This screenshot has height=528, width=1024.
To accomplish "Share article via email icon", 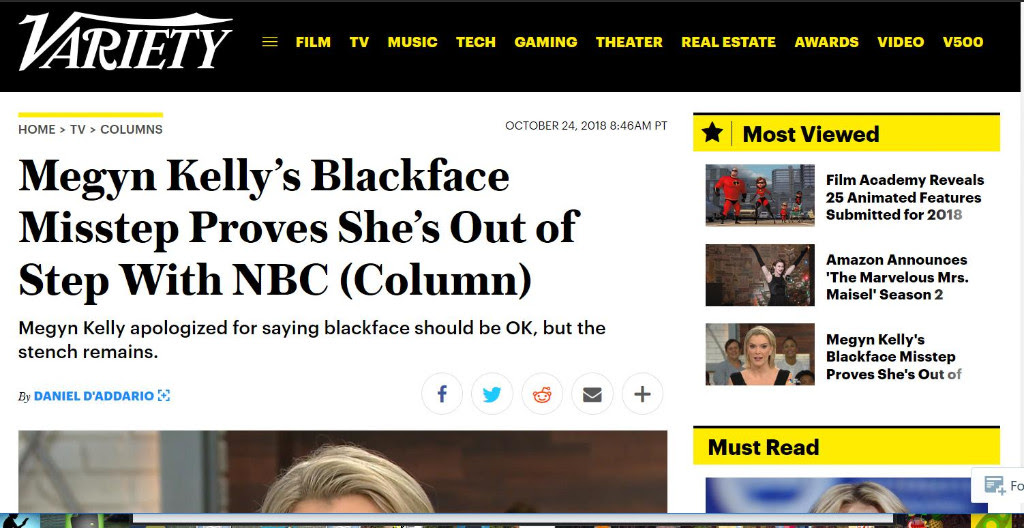I will [x=592, y=394].
